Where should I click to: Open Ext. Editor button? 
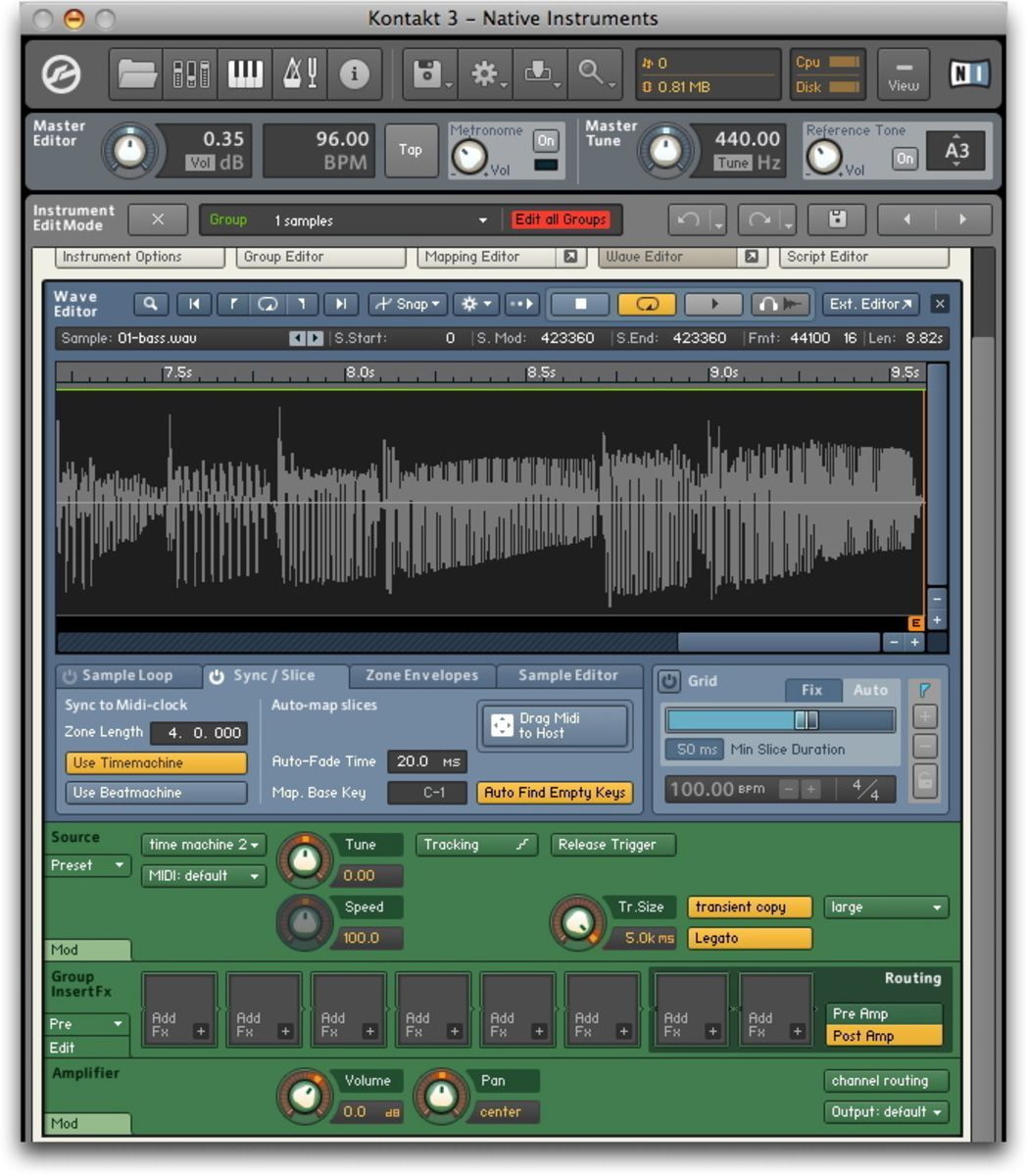click(871, 304)
